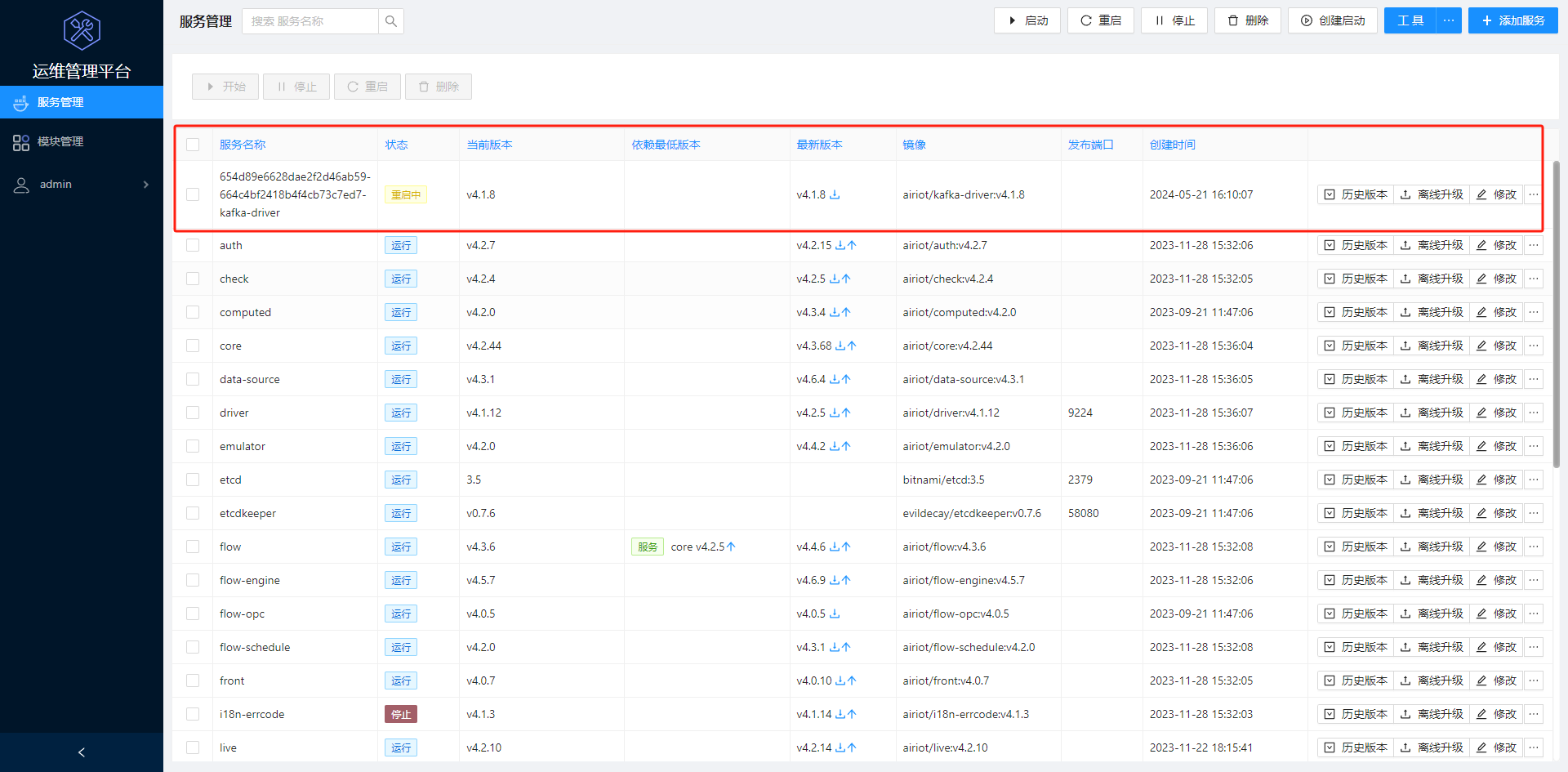Click the airiot/kafka-driver:v4.1.8 image text
The image size is (1568, 772).
[x=964, y=194]
